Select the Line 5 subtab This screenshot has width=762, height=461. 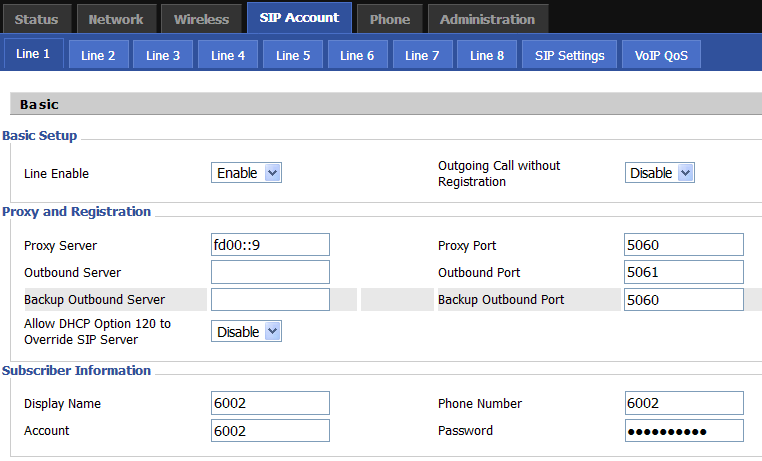pyautogui.click(x=293, y=55)
